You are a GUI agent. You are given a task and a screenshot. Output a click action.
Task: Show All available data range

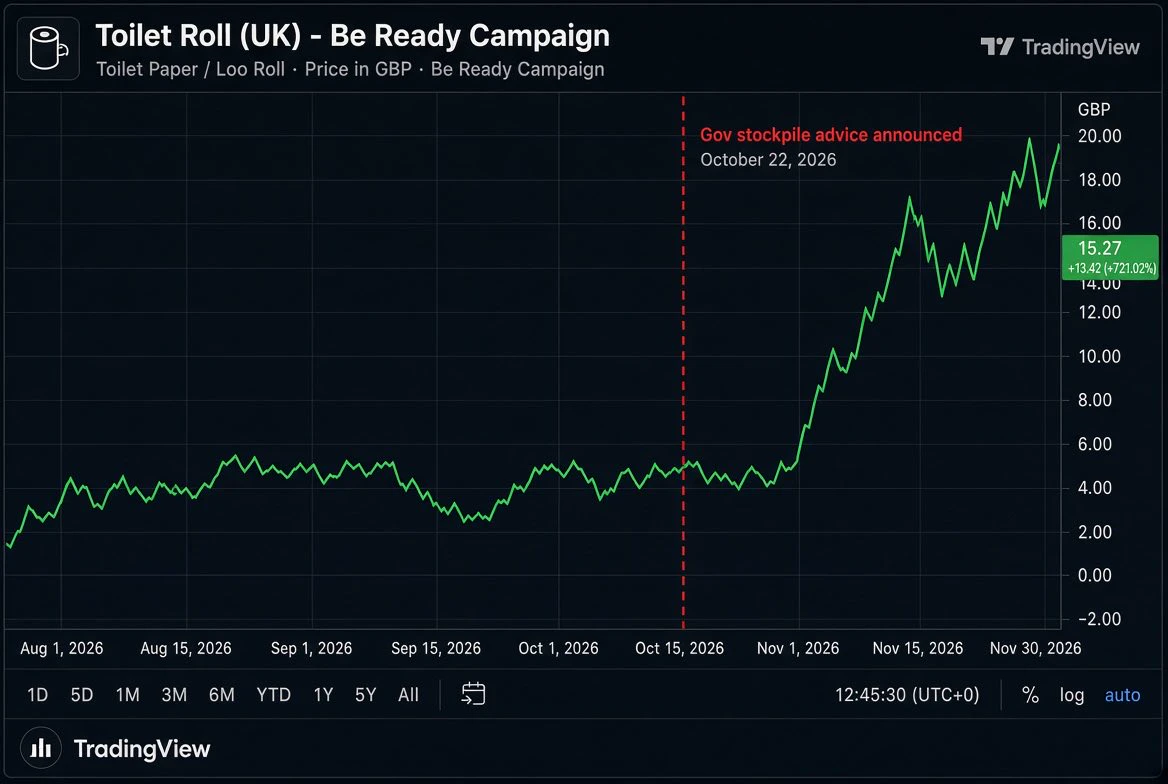(408, 695)
